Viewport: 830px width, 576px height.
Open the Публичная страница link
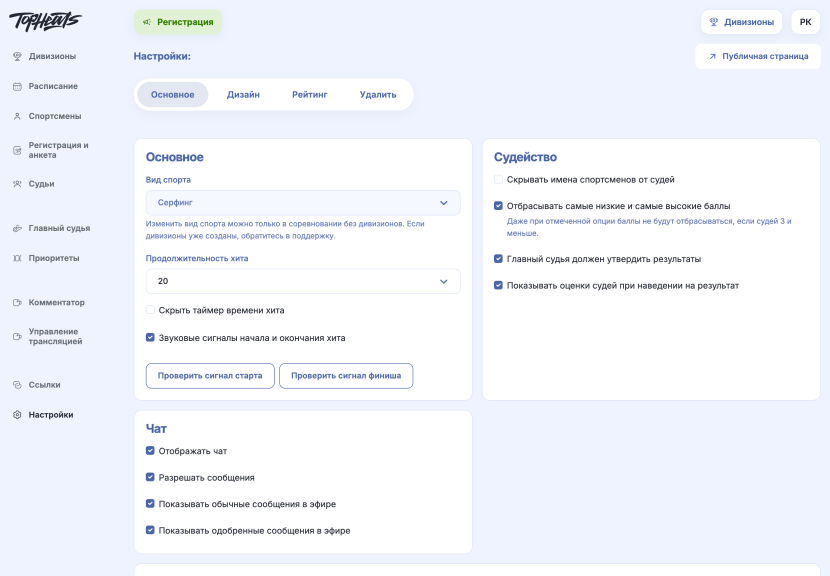pyautogui.click(x=758, y=57)
